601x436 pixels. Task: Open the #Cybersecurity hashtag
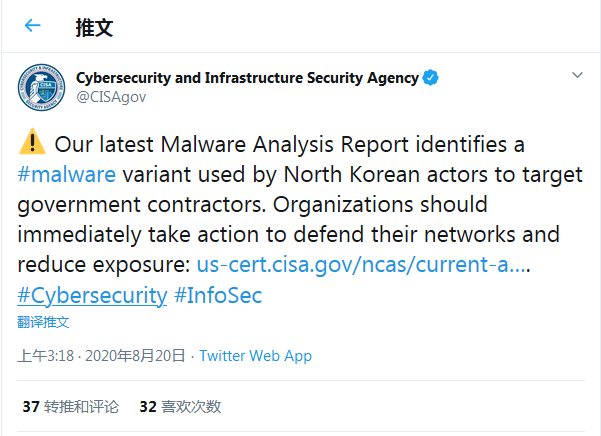(92, 296)
